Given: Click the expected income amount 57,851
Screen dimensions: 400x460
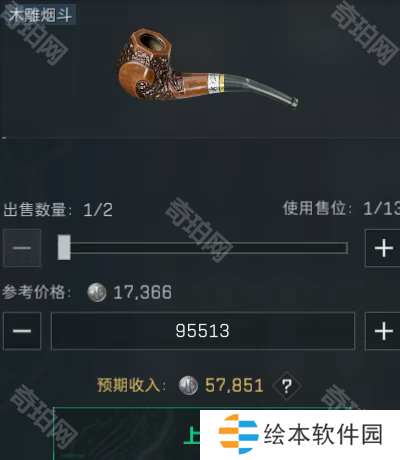Looking at the screenshot, I should (234, 385).
